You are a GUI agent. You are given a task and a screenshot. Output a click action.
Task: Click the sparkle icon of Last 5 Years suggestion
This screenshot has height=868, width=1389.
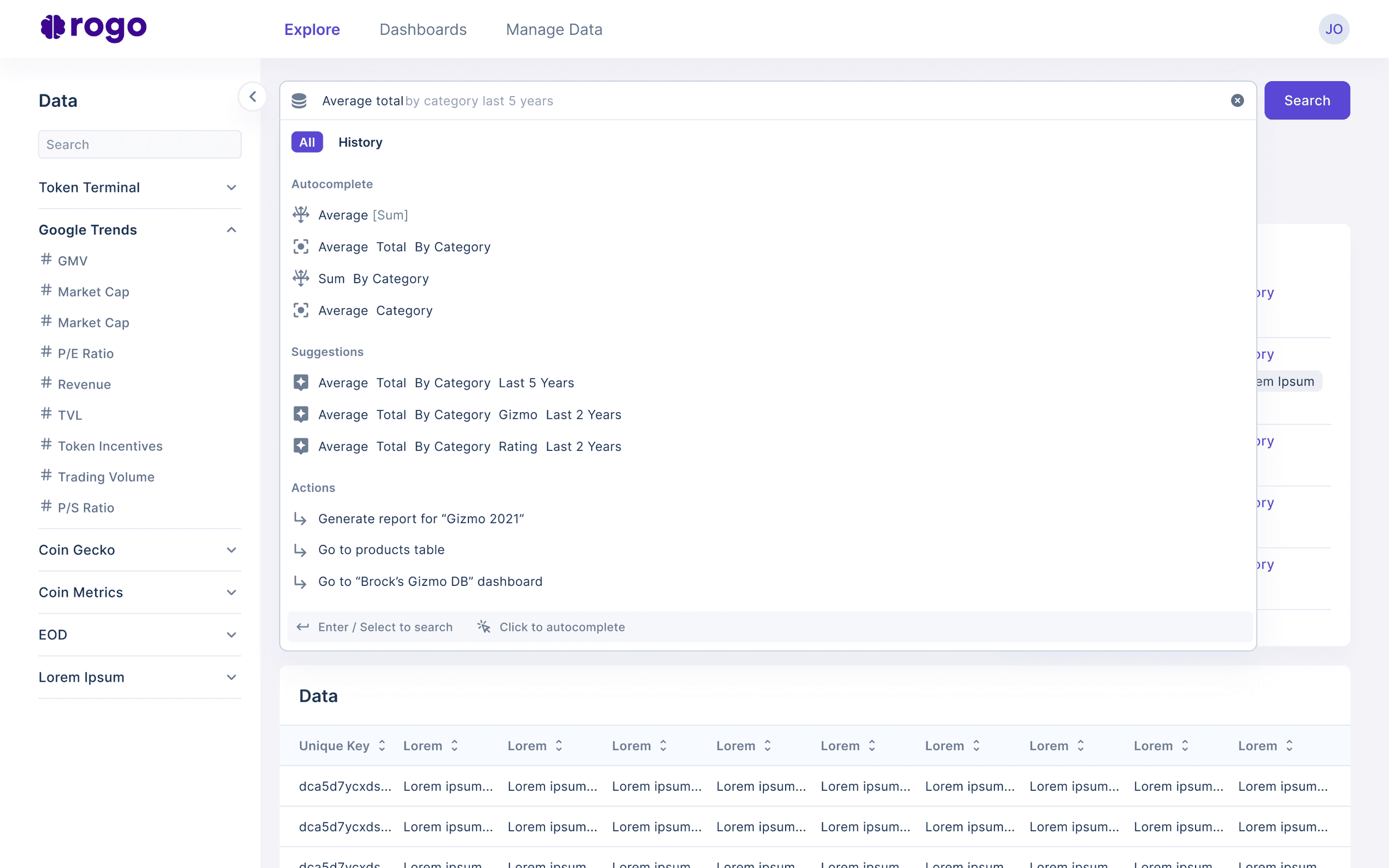point(301,382)
